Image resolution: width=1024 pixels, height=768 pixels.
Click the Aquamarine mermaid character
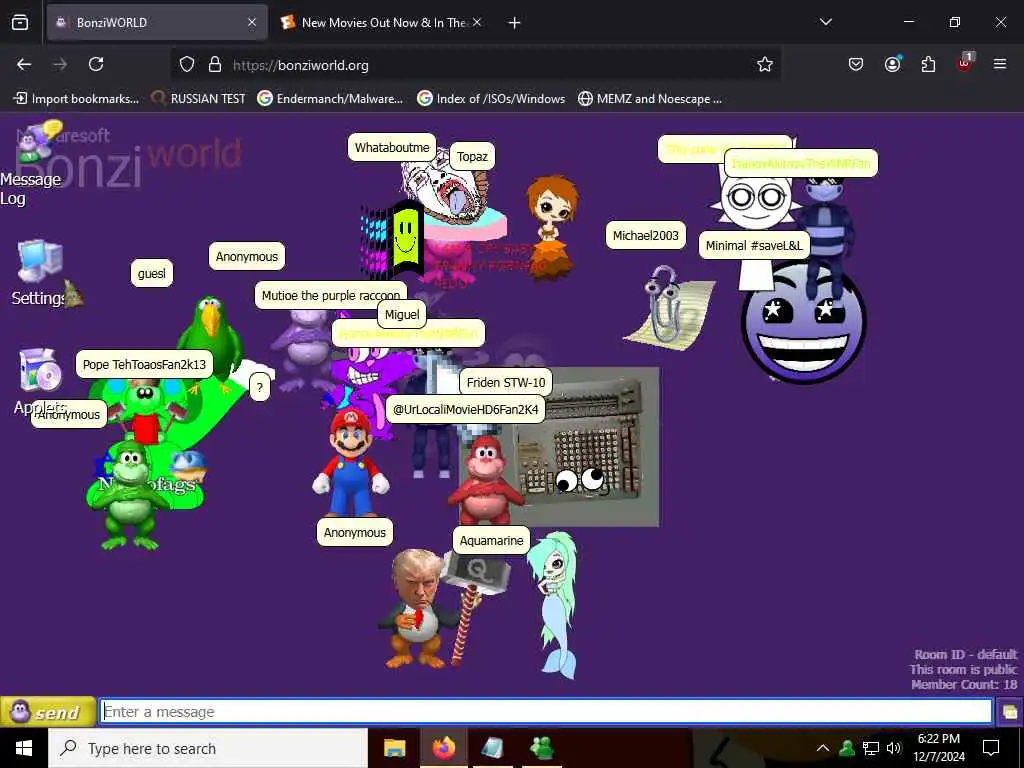555,607
